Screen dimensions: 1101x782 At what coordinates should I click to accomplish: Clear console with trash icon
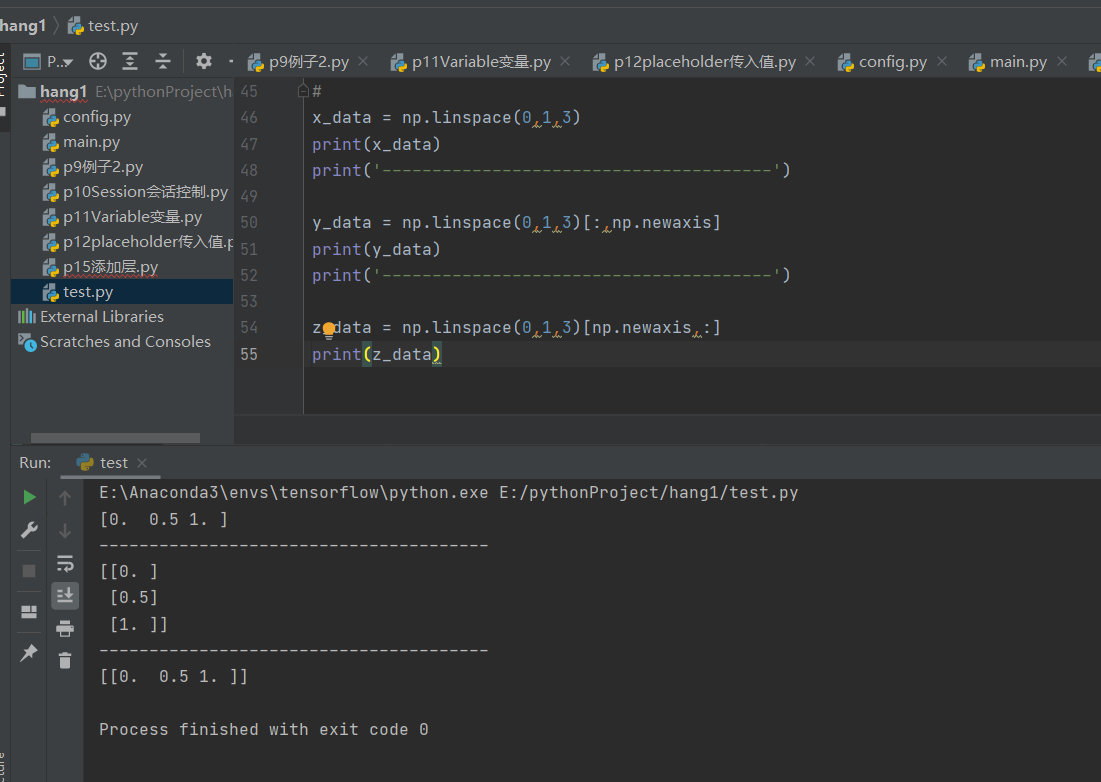pos(65,661)
